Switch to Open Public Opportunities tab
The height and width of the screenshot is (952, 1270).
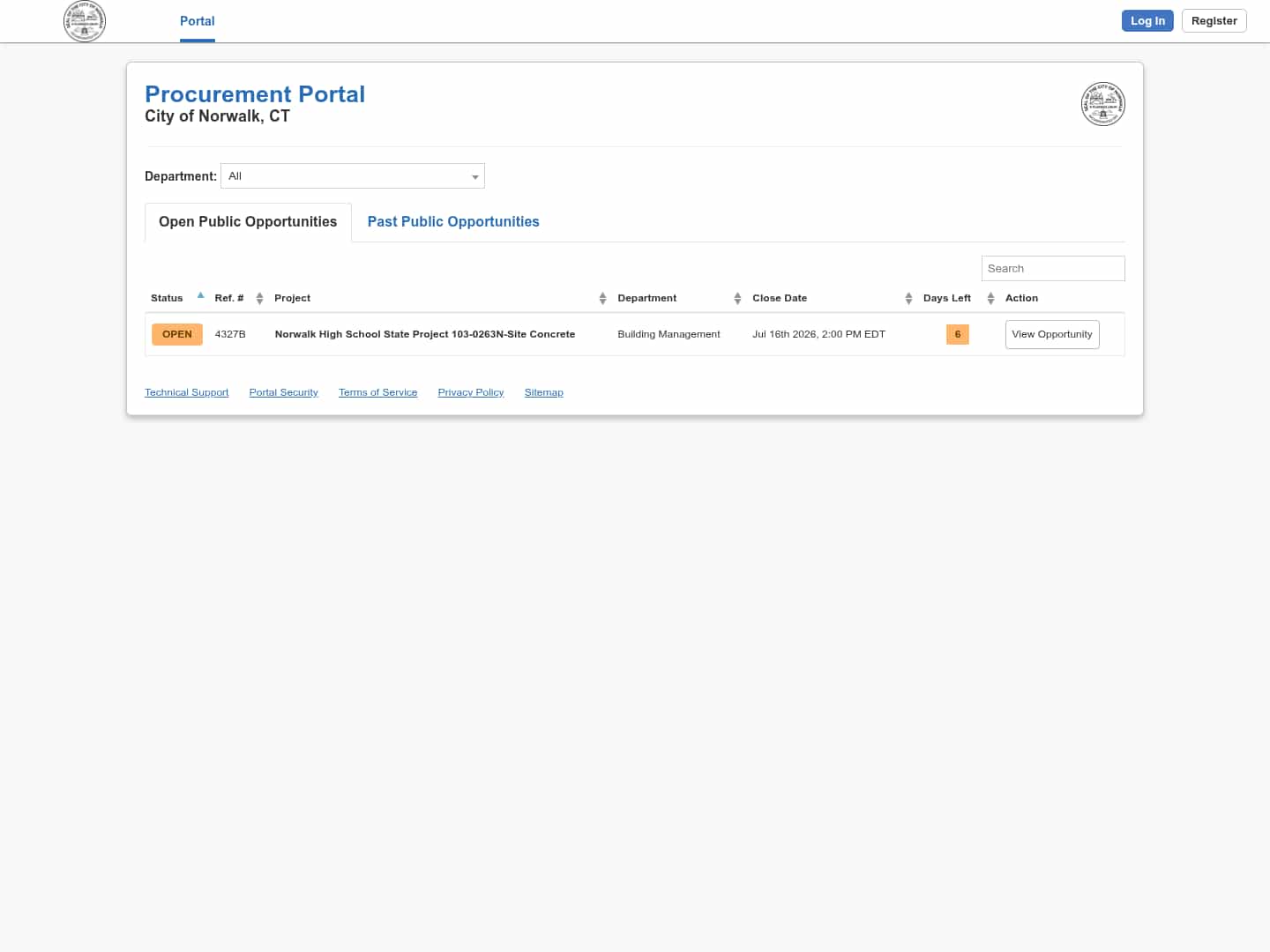pyautogui.click(x=248, y=222)
